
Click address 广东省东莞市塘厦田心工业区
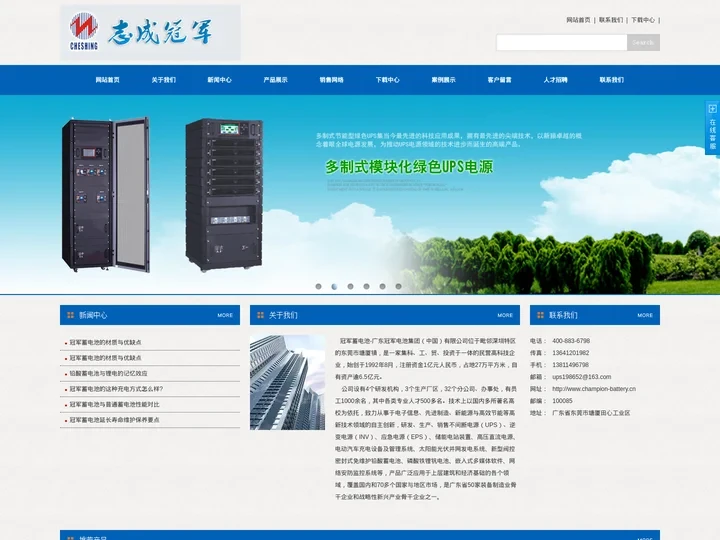point(591,413)
